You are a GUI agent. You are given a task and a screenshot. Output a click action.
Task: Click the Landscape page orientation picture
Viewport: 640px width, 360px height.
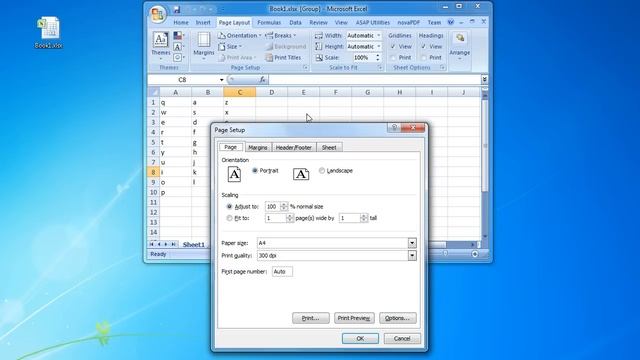click(x=301, y=174)
